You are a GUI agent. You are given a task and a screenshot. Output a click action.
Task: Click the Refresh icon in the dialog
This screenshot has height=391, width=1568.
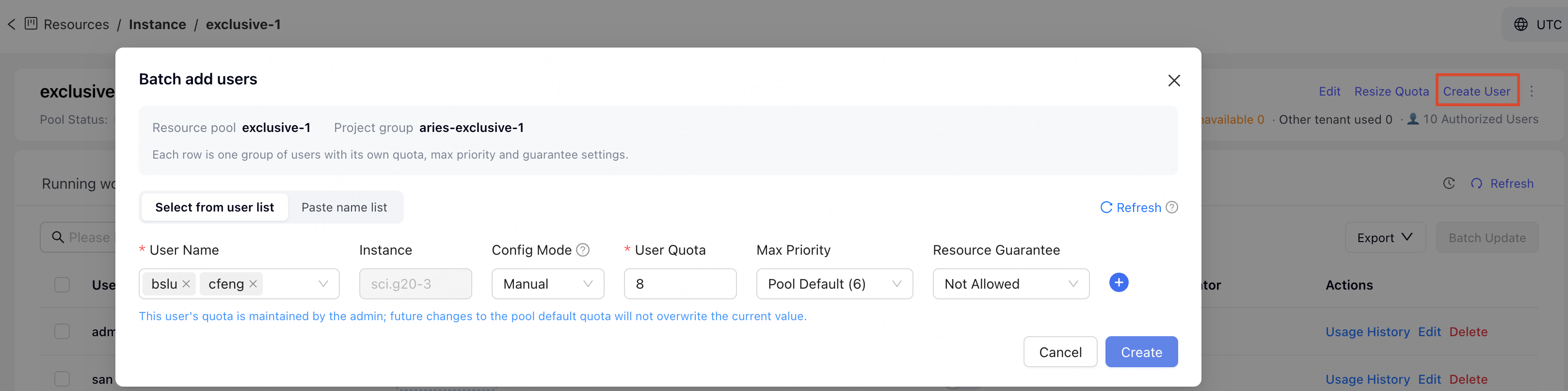click(x=1106, y=208)
